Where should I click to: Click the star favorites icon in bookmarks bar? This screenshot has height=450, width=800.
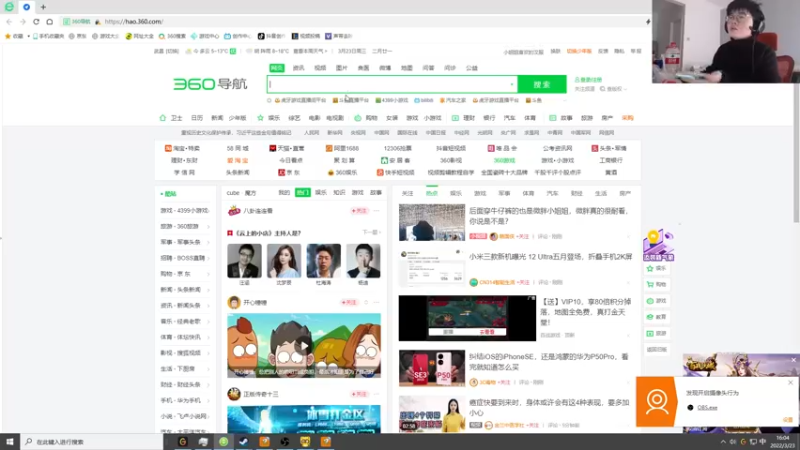(8, 36)
